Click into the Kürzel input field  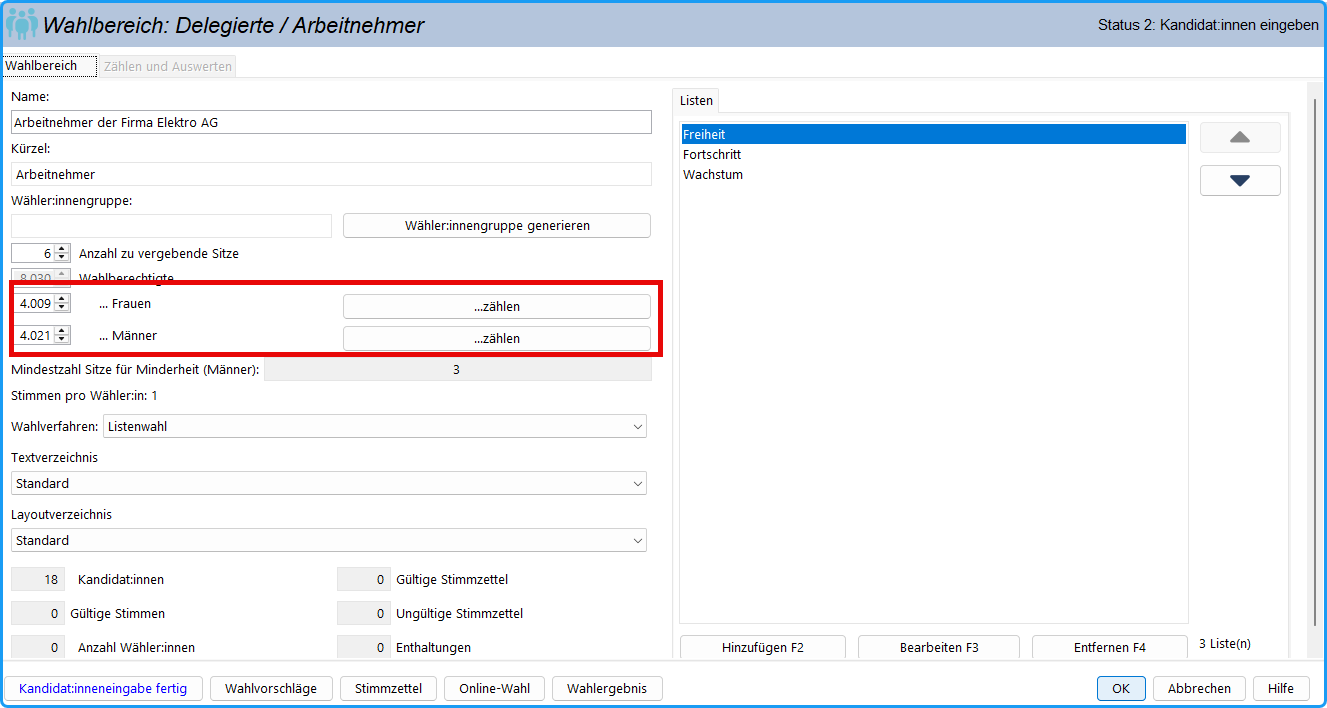(331, 175)
